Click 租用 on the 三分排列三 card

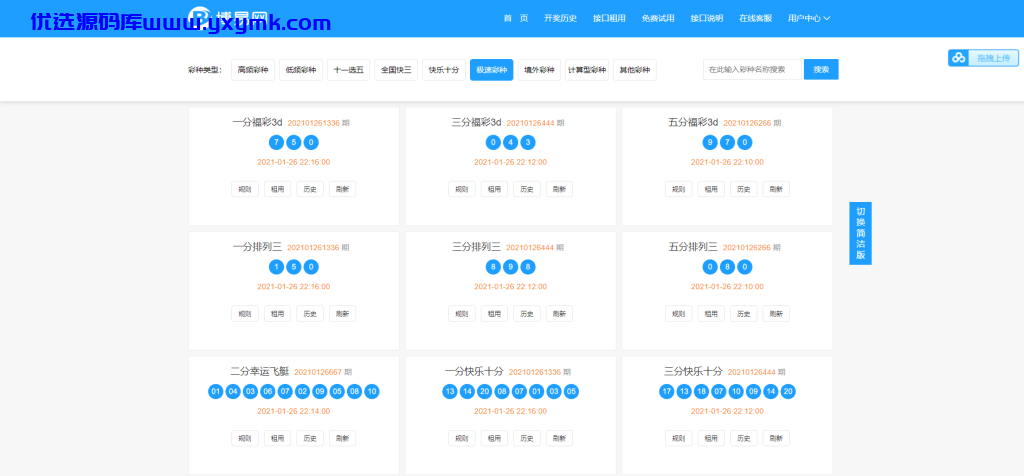494,313
